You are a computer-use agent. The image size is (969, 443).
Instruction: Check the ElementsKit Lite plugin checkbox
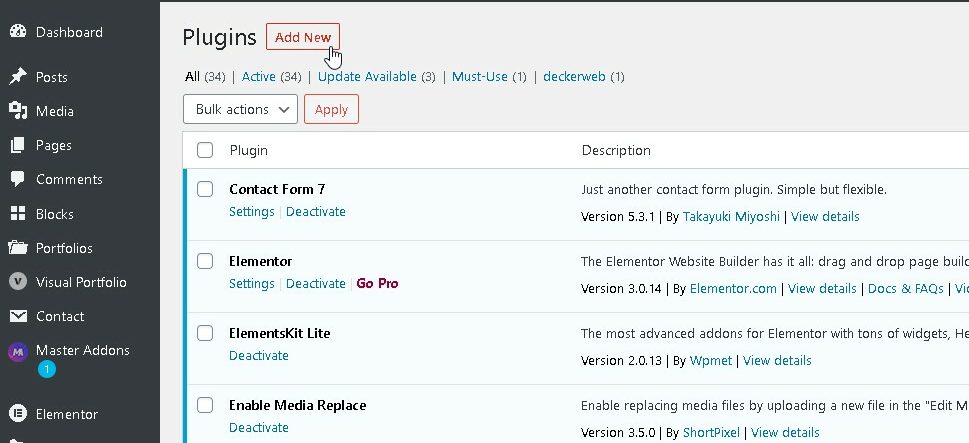[205, 333]
